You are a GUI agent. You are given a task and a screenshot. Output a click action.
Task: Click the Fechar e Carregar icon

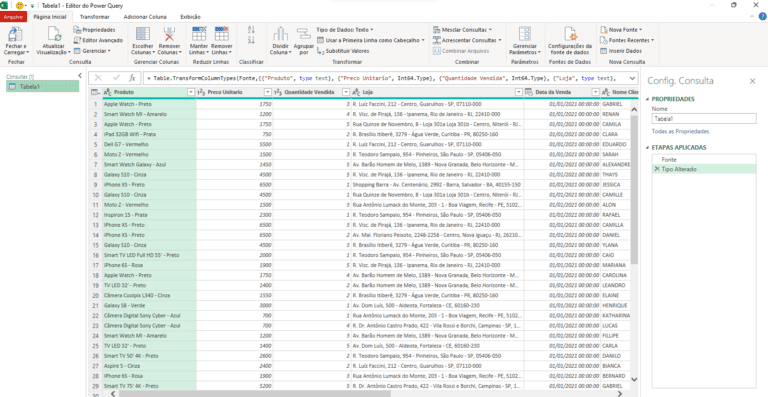(16, 34)
